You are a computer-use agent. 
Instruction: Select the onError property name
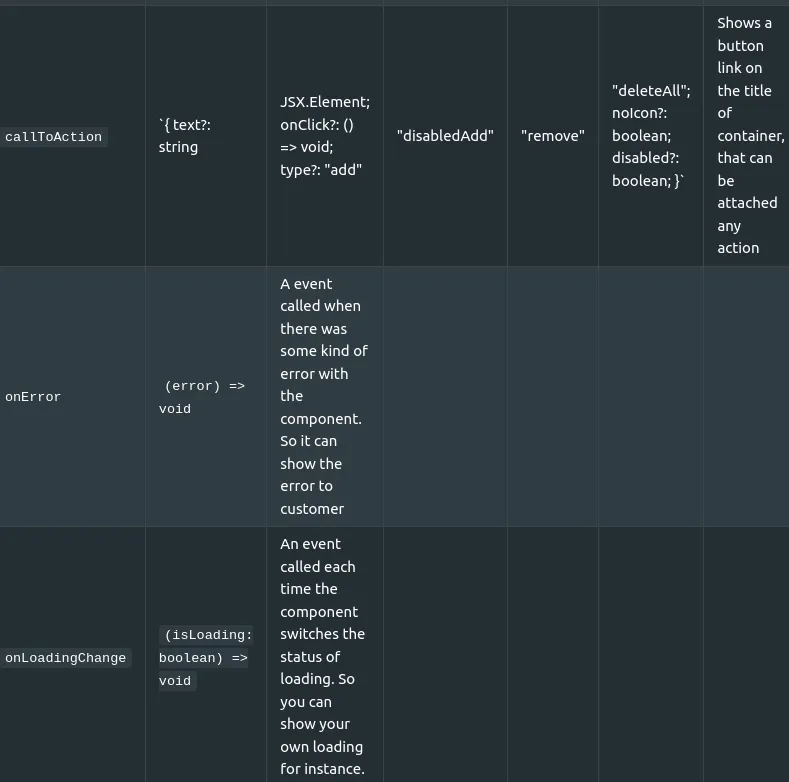pos(33,397)
